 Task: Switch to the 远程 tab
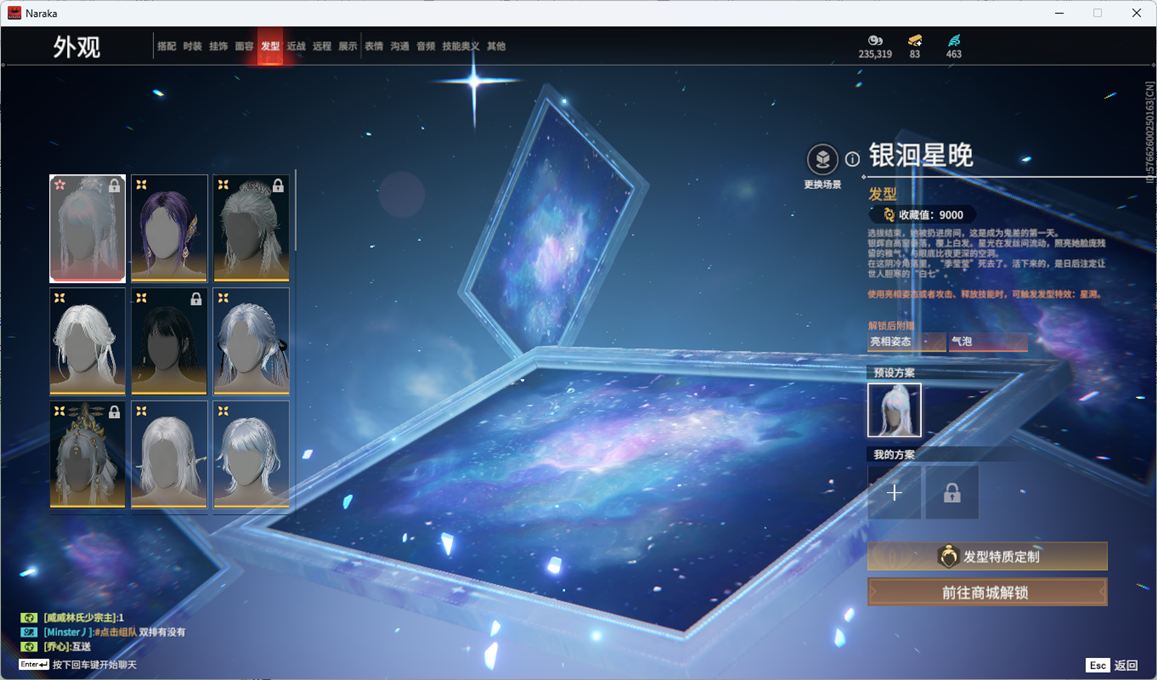point(322,46)
